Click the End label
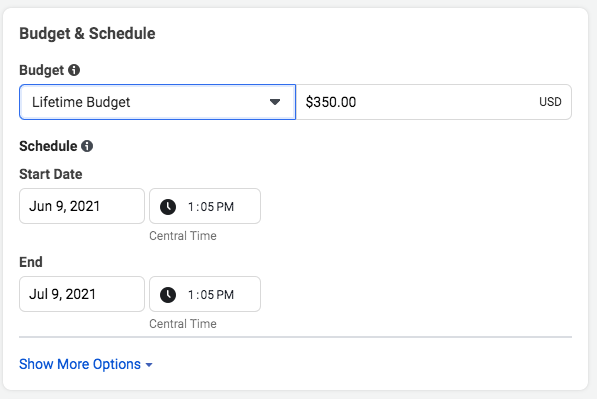 (31, 262)
